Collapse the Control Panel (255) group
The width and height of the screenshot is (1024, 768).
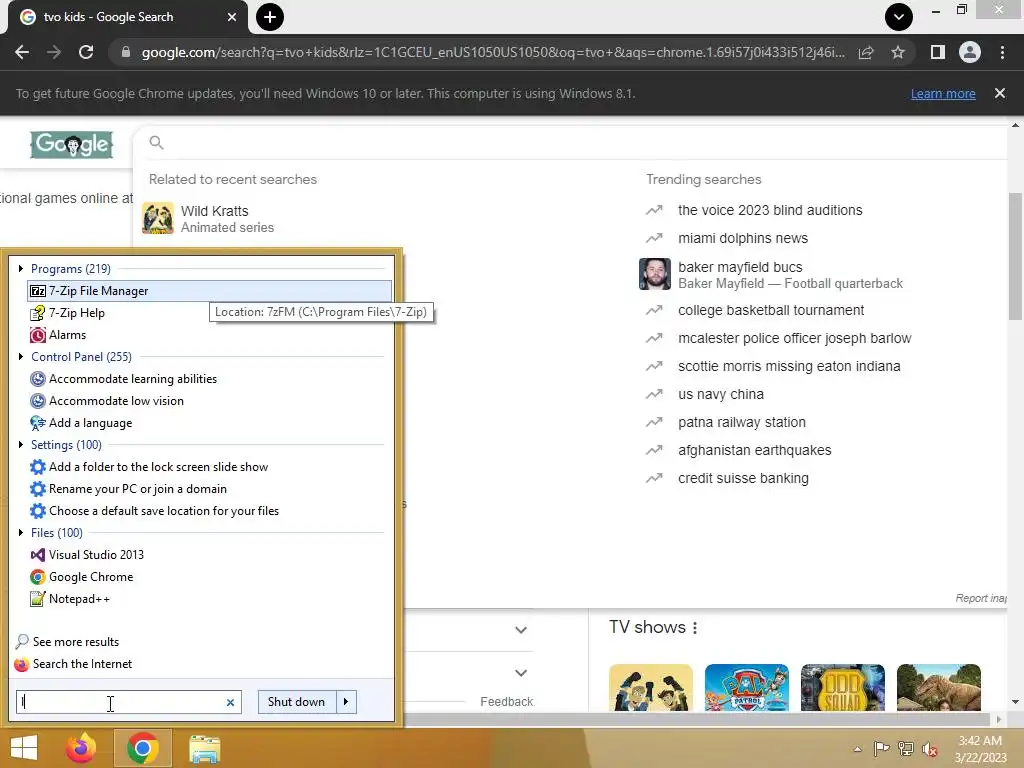(21, 357)
